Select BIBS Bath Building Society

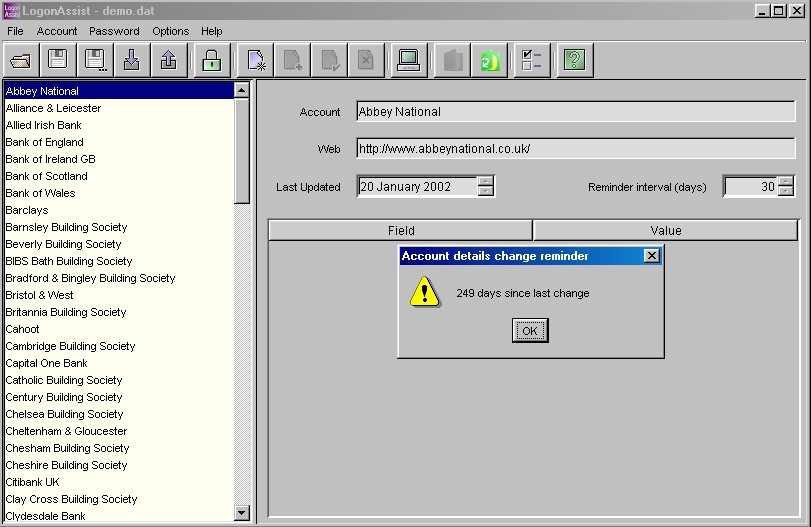119,261
